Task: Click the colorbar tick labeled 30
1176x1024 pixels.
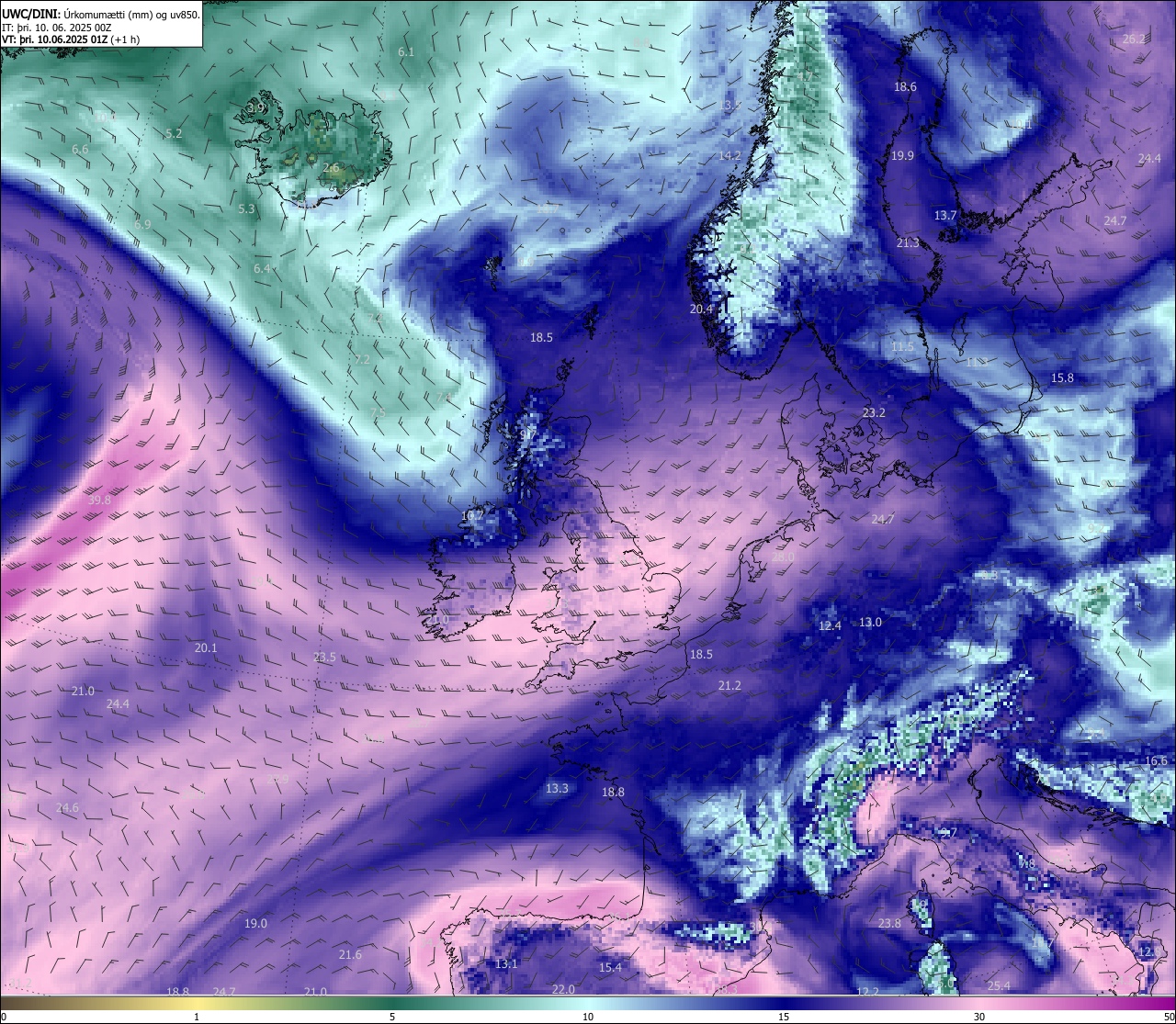Action: click(979, 1017)
